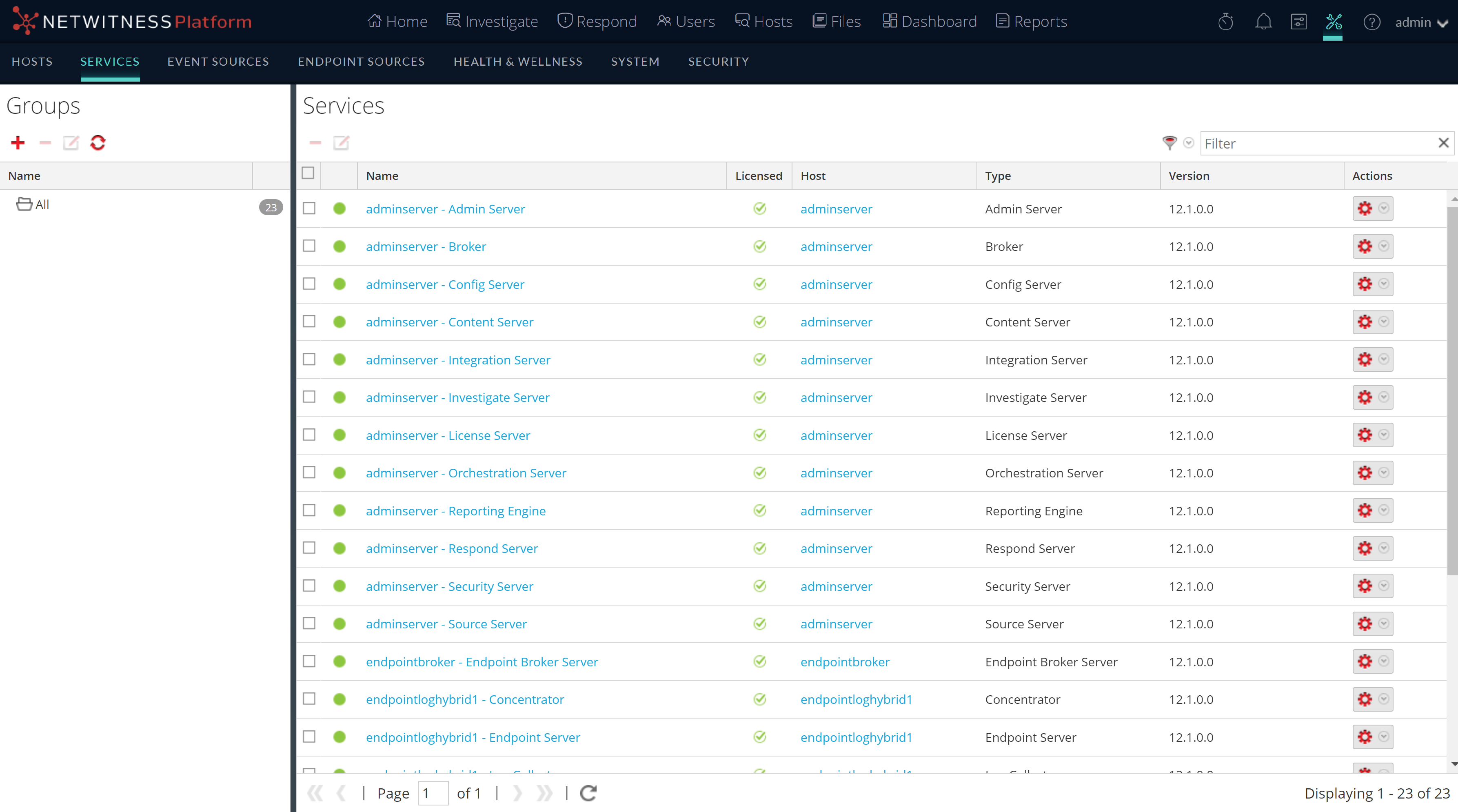
Task: Click inside the Filter input field
Action: click(x=1302, y=143)
